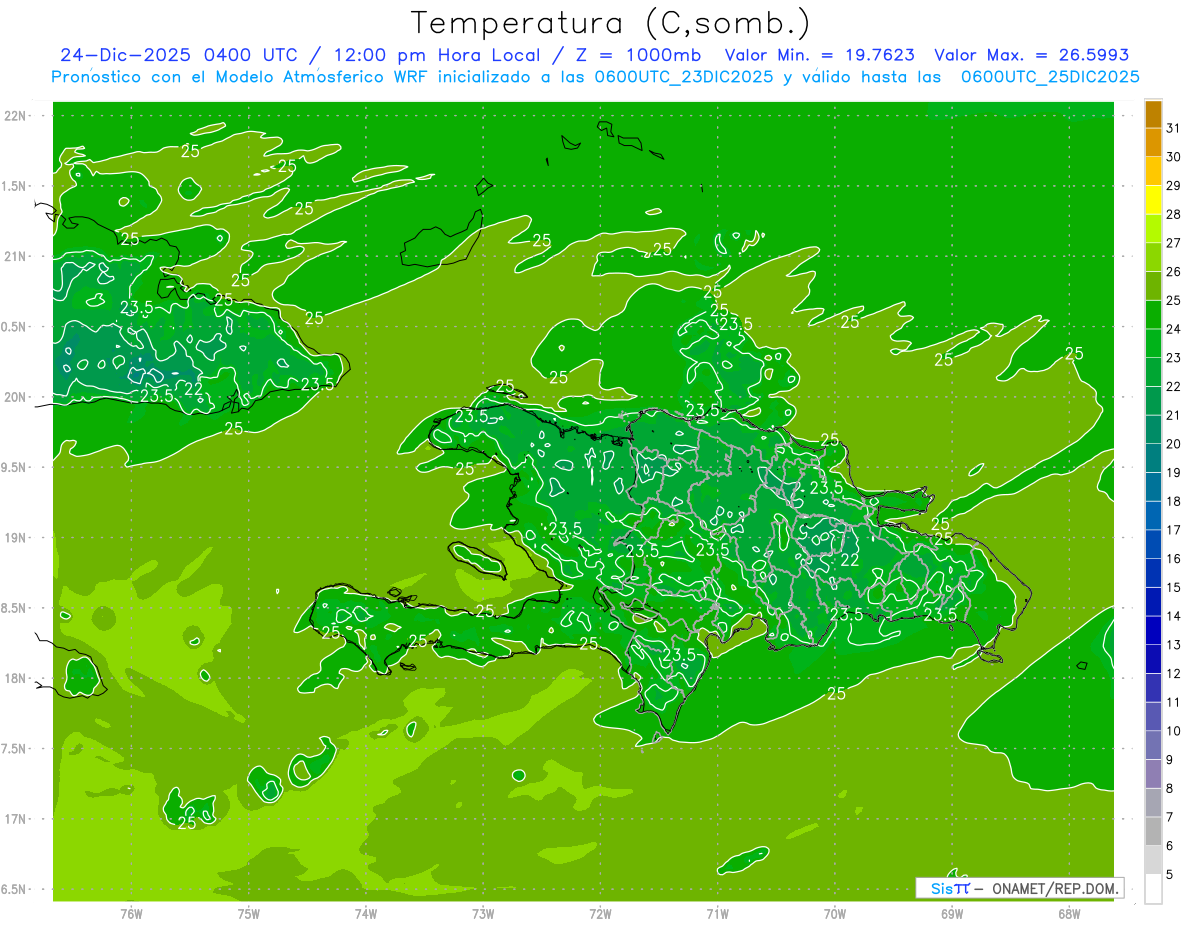Click the 73W longitude axis label
Image resolution: width=1200 pixels, height=927 pixels.
click(x=483, y=914)
